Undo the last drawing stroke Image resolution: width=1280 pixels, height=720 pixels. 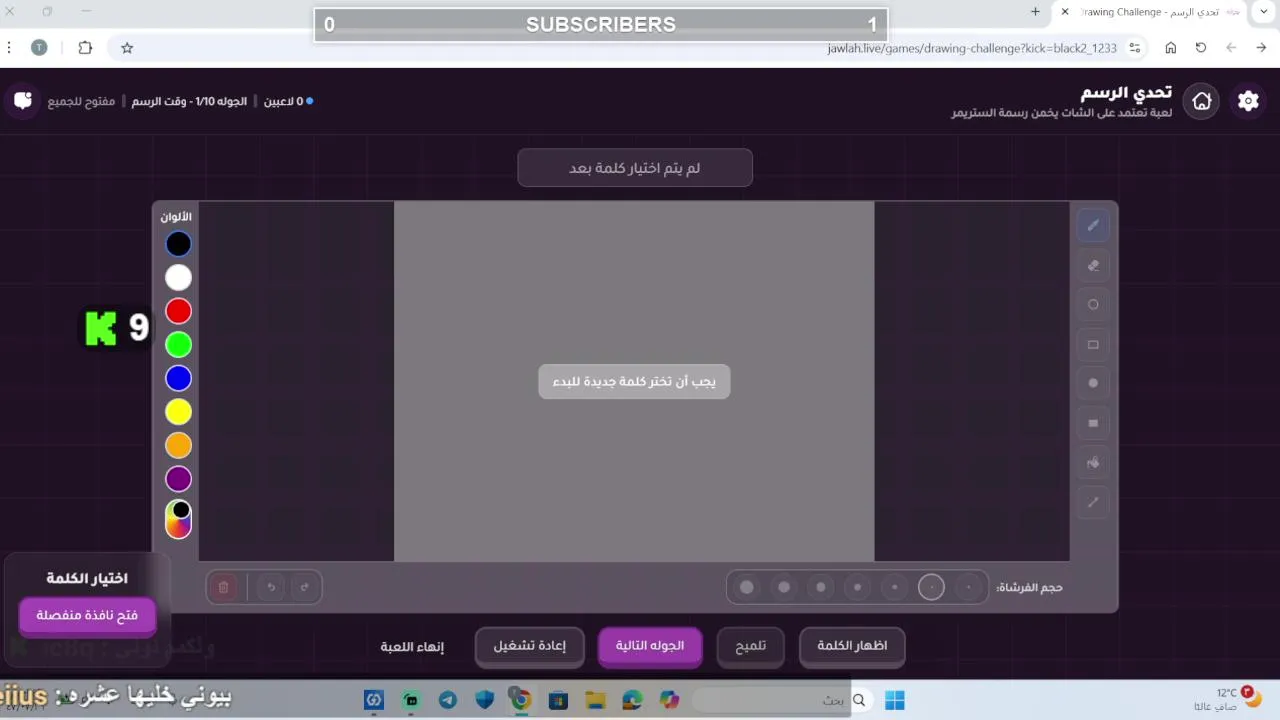(x=271, y=587)
